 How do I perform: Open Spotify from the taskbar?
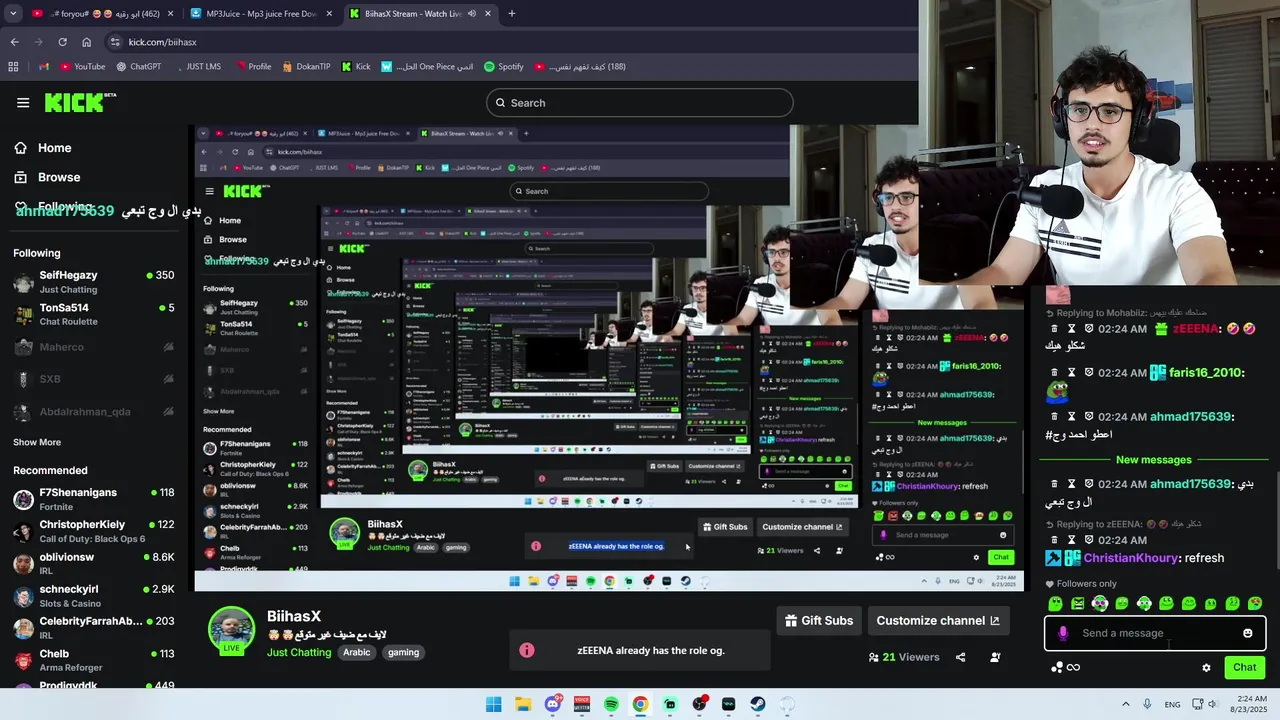coord(611,704)
